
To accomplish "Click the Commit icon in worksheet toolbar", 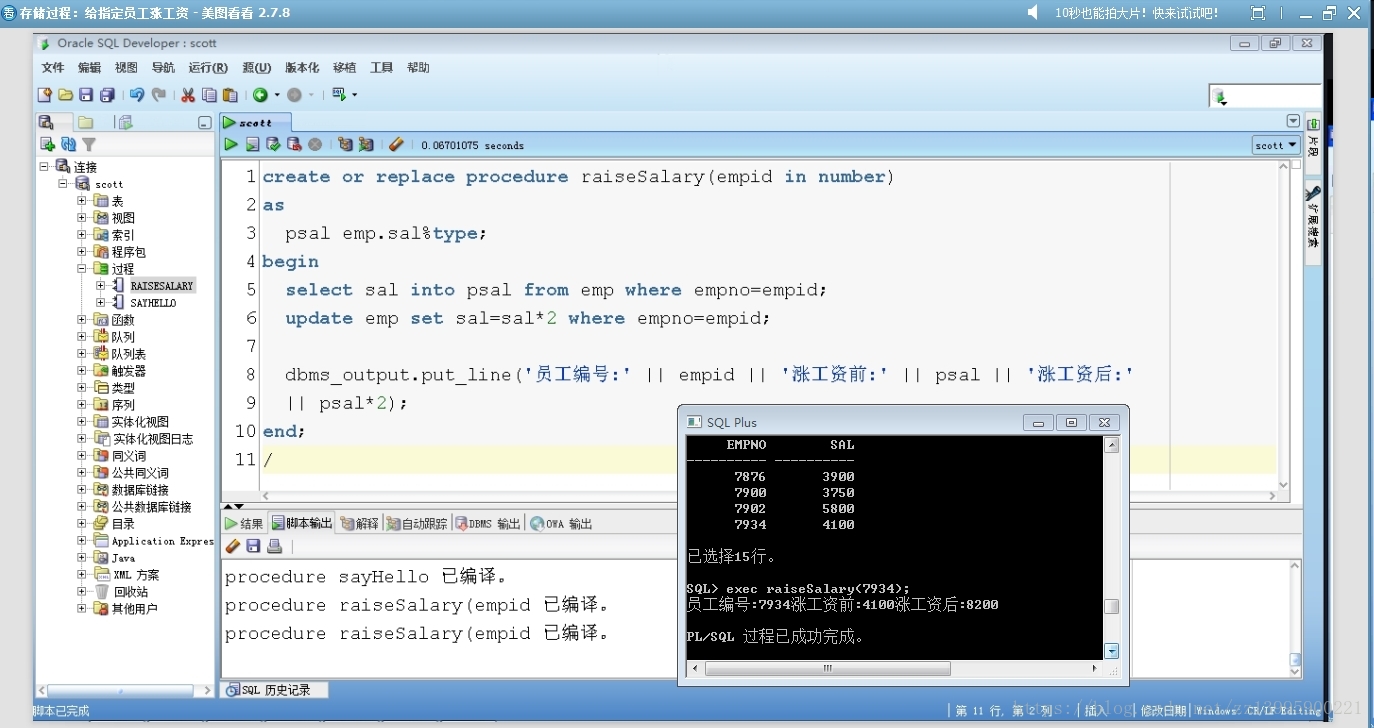I will [273, 145].
